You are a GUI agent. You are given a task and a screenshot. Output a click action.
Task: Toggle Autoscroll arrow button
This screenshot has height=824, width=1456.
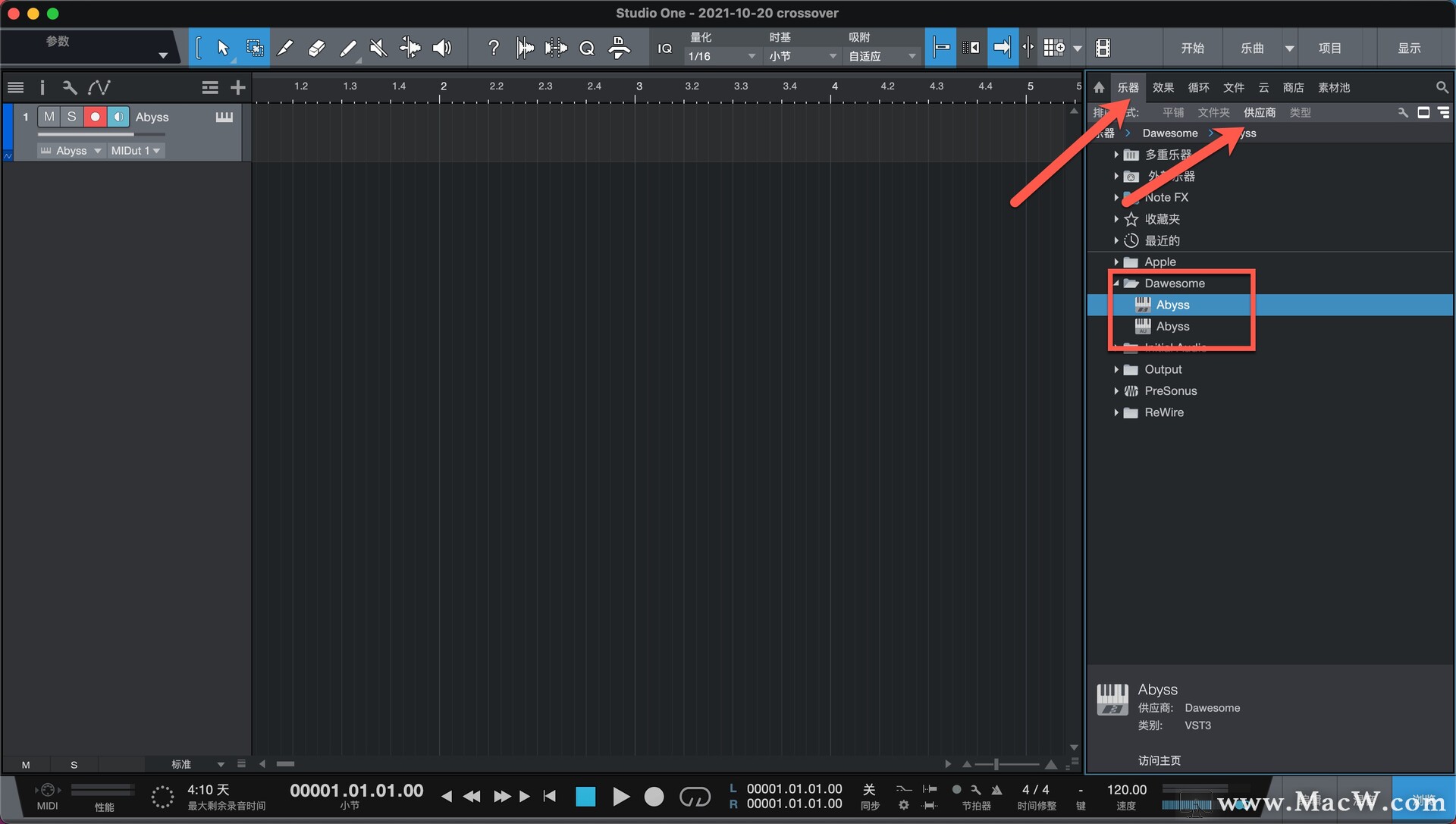[1003, 49]
